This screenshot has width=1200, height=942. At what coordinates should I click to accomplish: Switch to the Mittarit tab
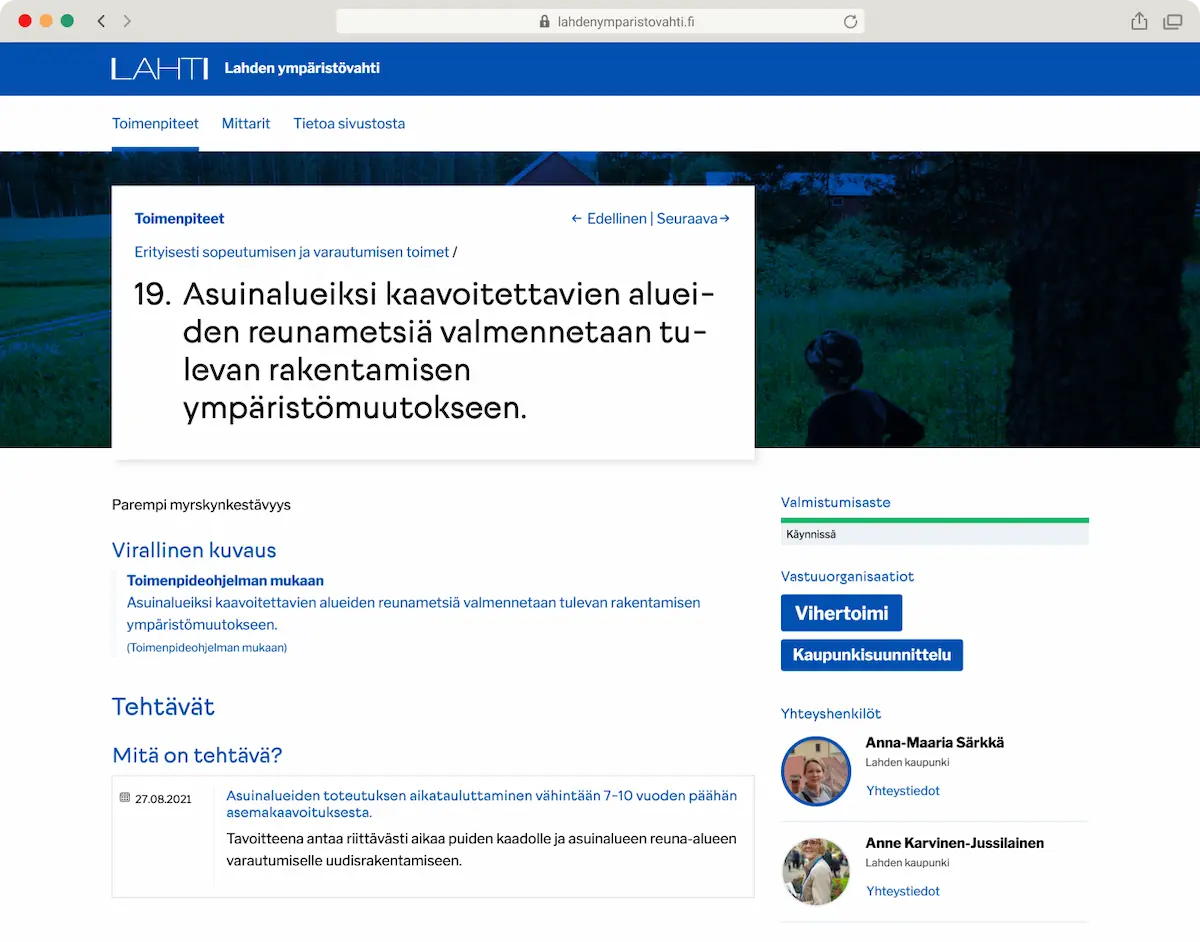point(246,124)
